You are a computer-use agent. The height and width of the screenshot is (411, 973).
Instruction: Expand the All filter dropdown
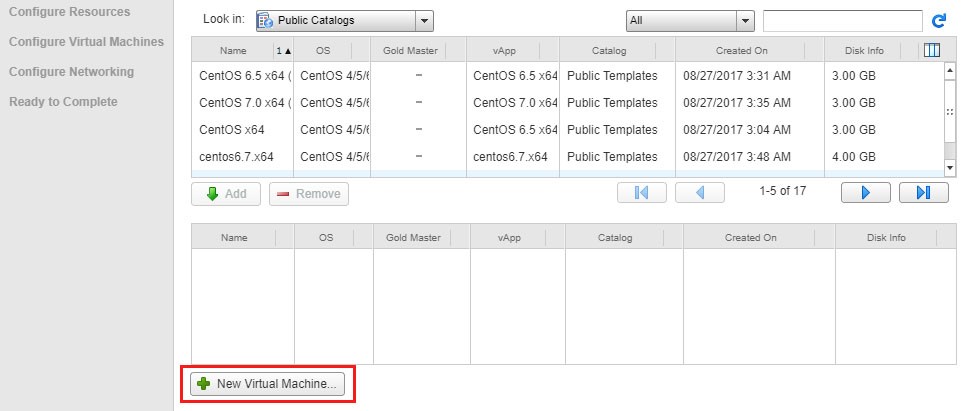(x=744, y=21)
